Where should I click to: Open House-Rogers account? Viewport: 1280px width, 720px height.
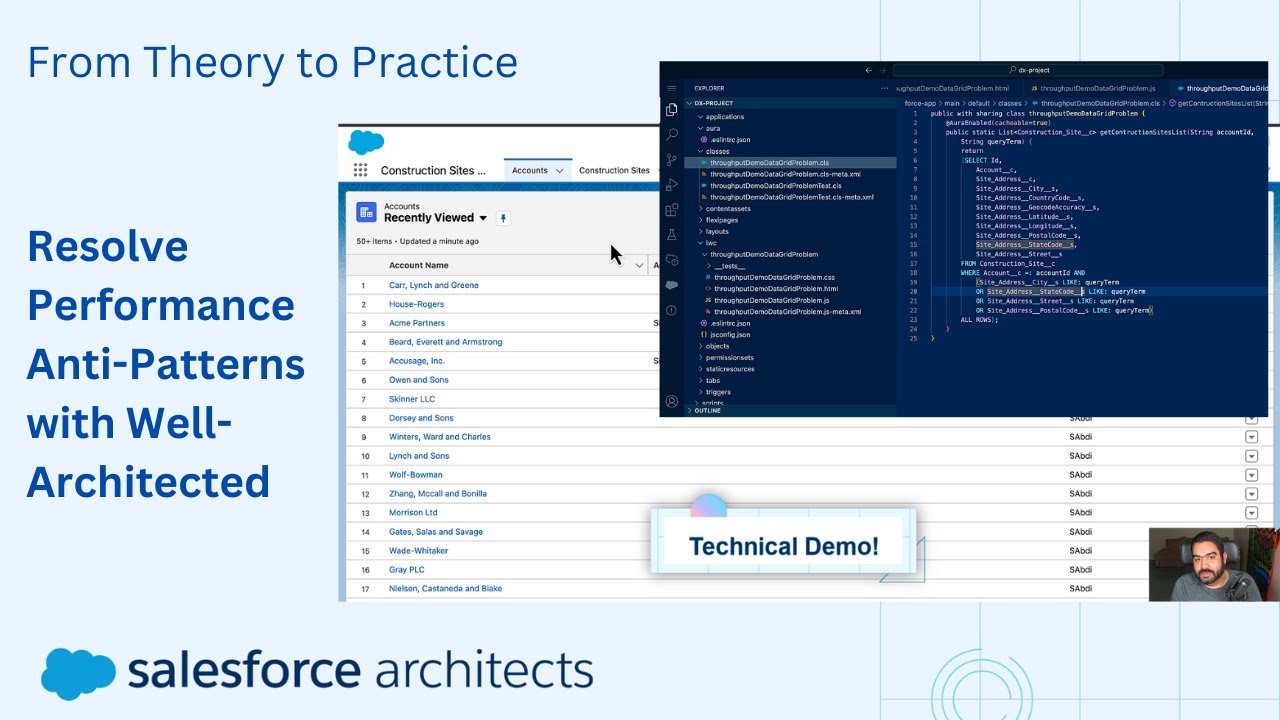tap(417, 304)
